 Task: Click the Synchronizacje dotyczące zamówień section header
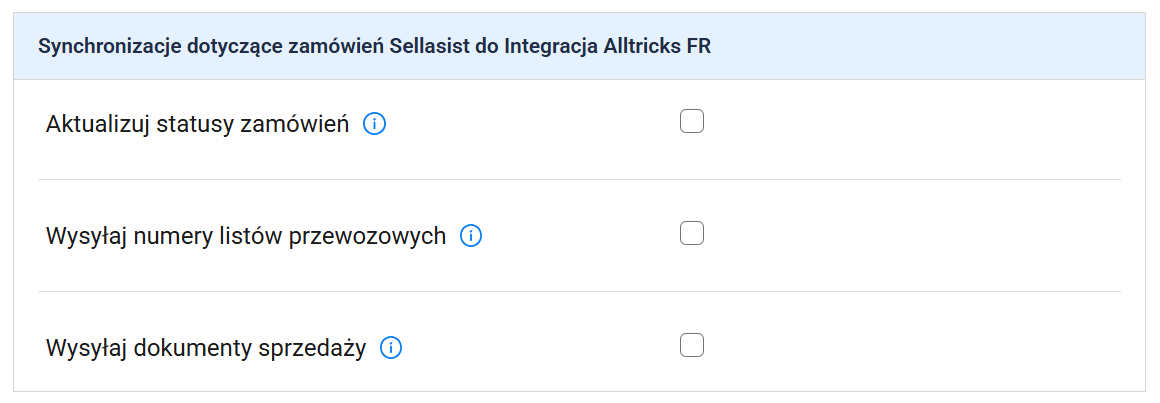[x=374, y=48]
